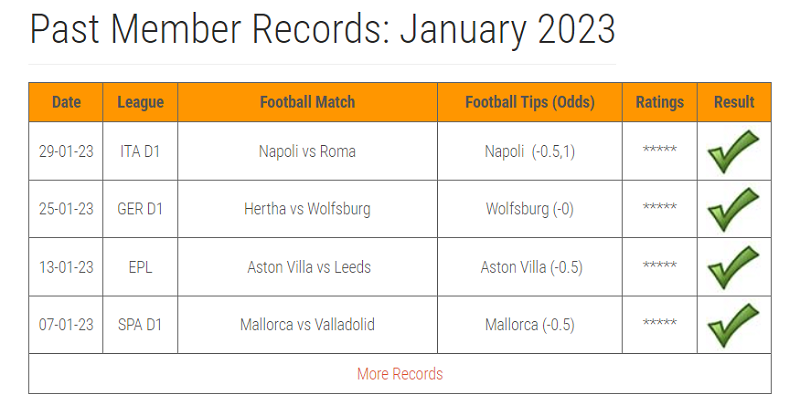Click the 29-01-23 date cell

(66, 151)
